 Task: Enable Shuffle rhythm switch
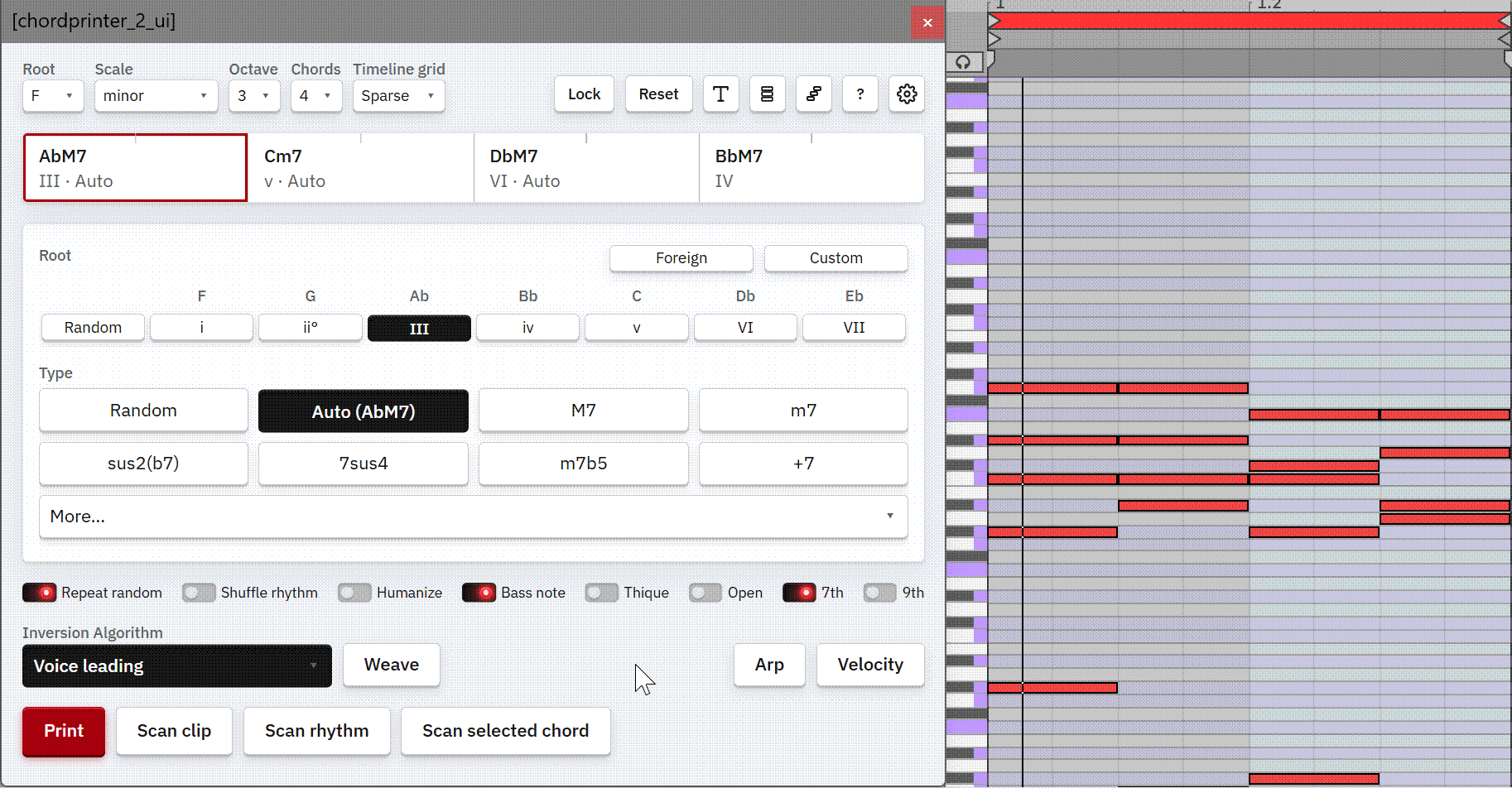(199, 593)
